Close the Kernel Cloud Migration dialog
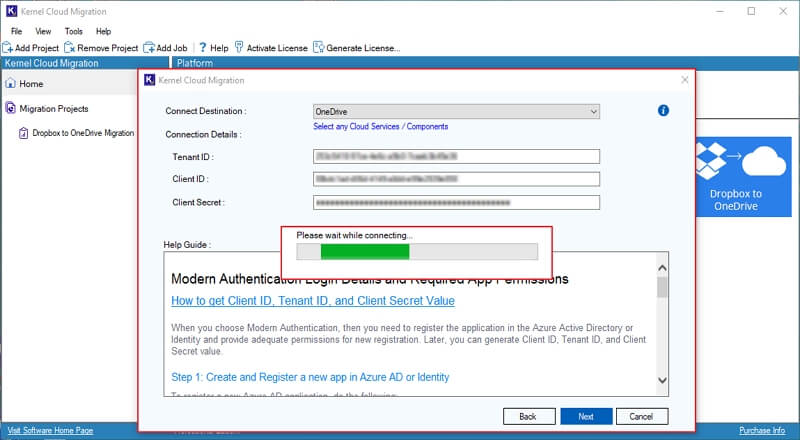 (x=685, y=80)
